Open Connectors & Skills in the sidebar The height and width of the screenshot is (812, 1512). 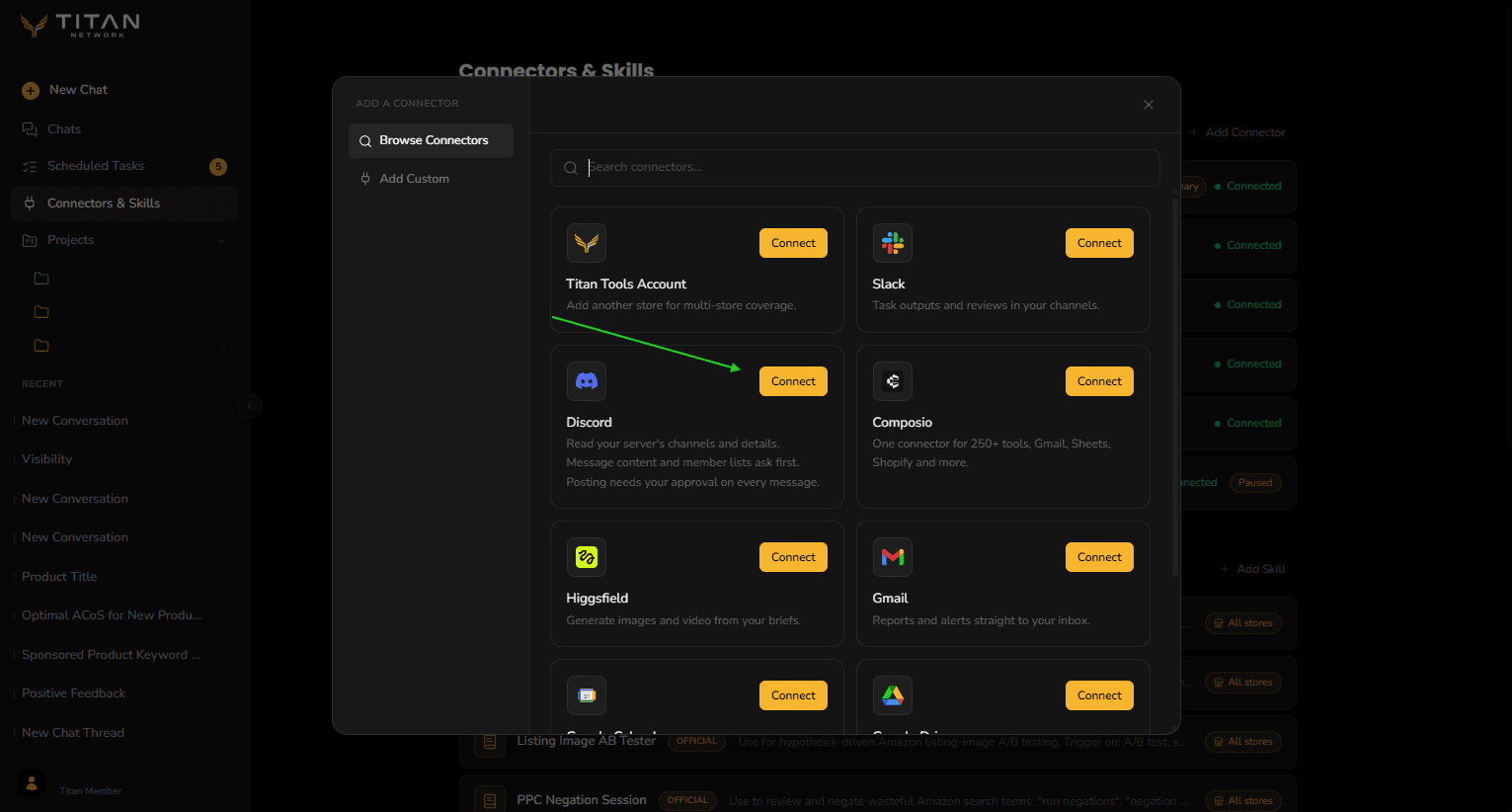tap(124, 203)
